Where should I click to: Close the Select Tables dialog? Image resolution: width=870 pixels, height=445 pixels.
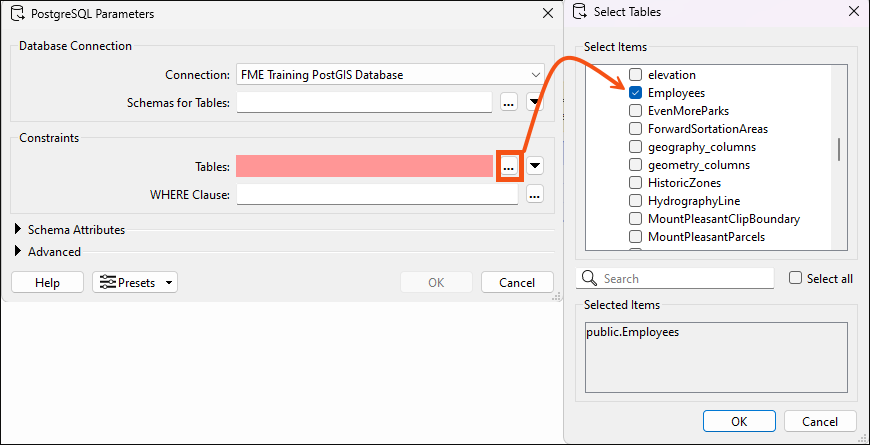click(853, 12)
